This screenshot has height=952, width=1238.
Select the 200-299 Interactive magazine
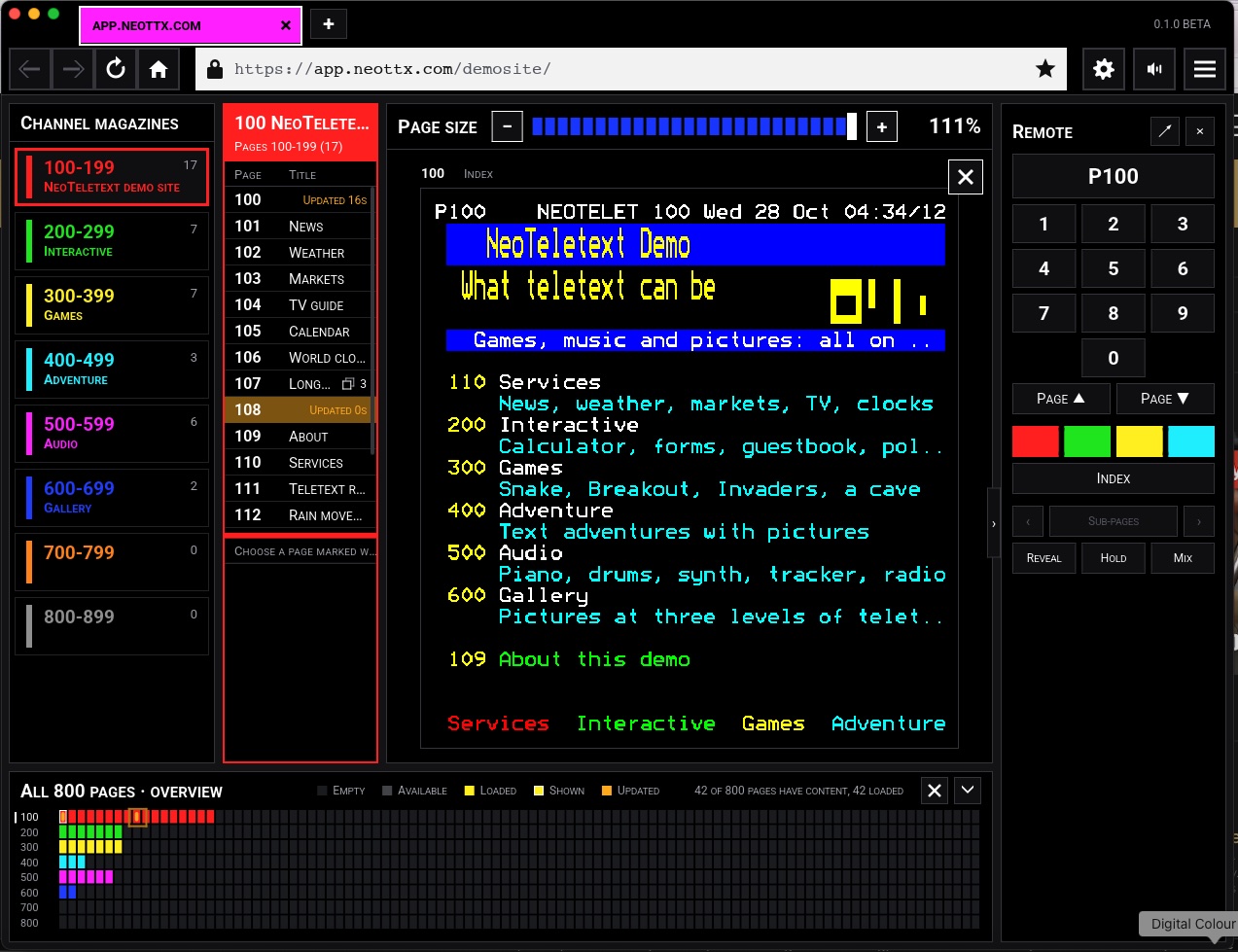pos(112,241)
